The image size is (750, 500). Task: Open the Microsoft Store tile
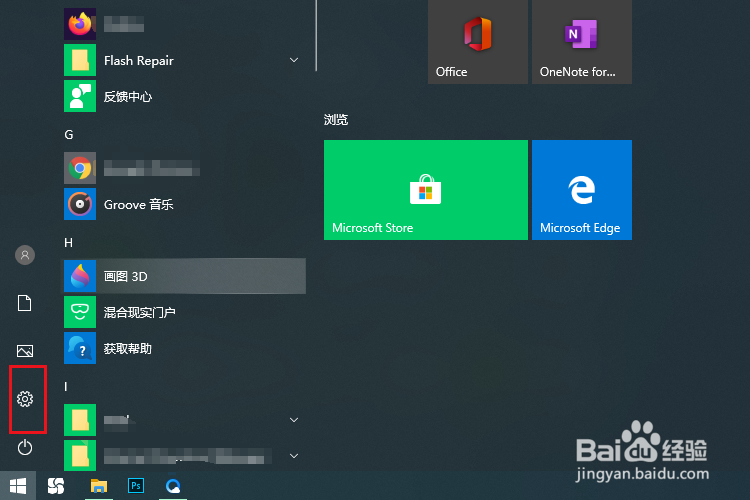426,190
